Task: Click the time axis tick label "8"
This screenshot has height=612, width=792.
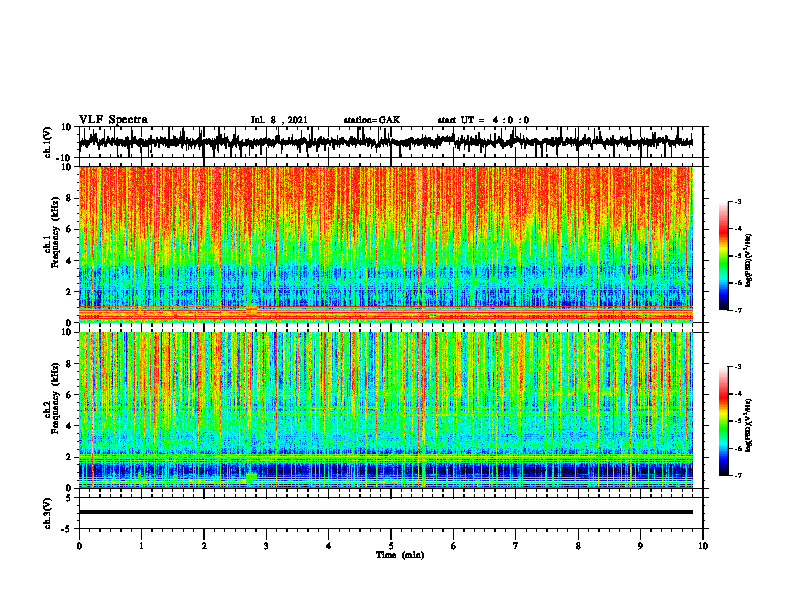Action: (578, 546)
